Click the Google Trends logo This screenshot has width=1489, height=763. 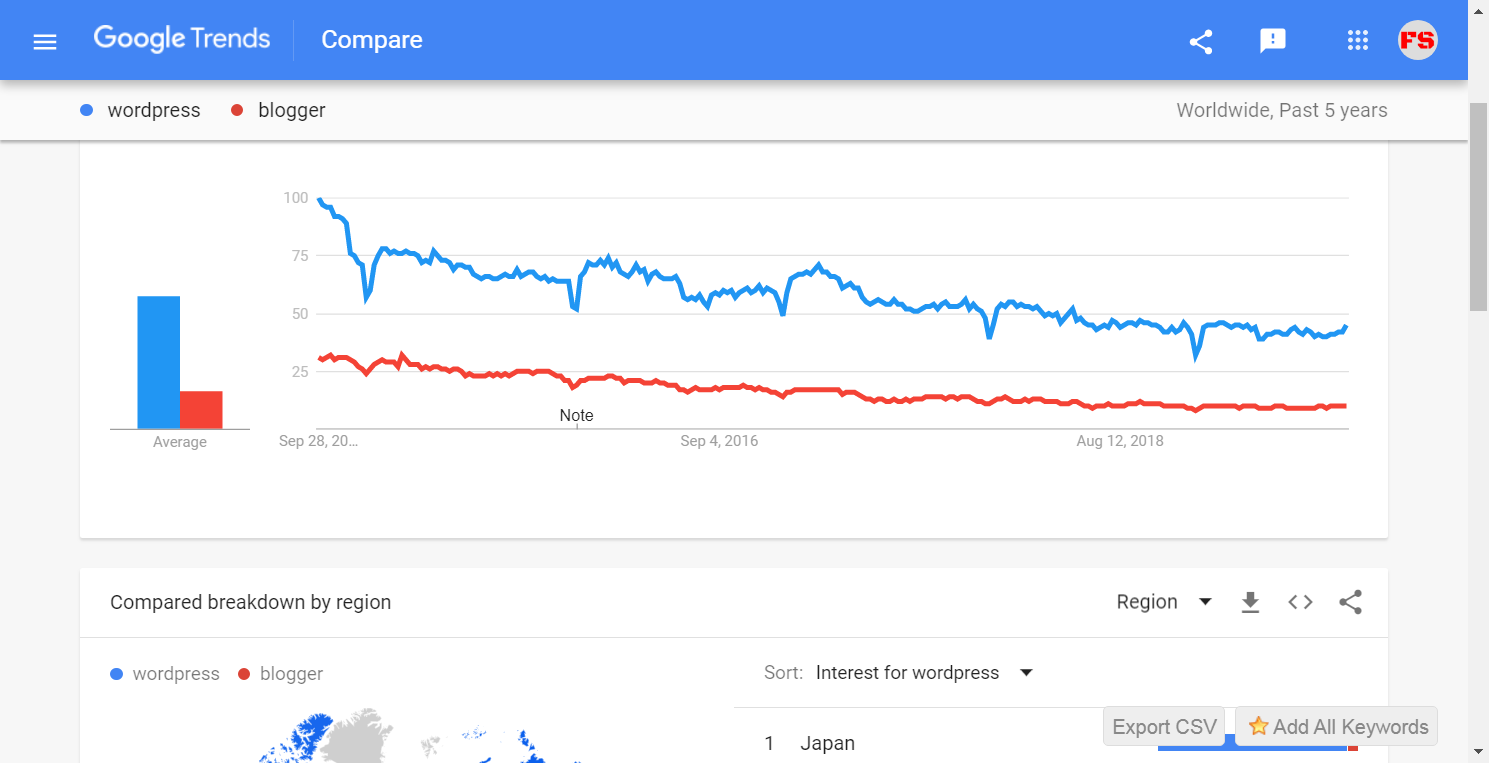pyautogui.click(x=182, y=40)
